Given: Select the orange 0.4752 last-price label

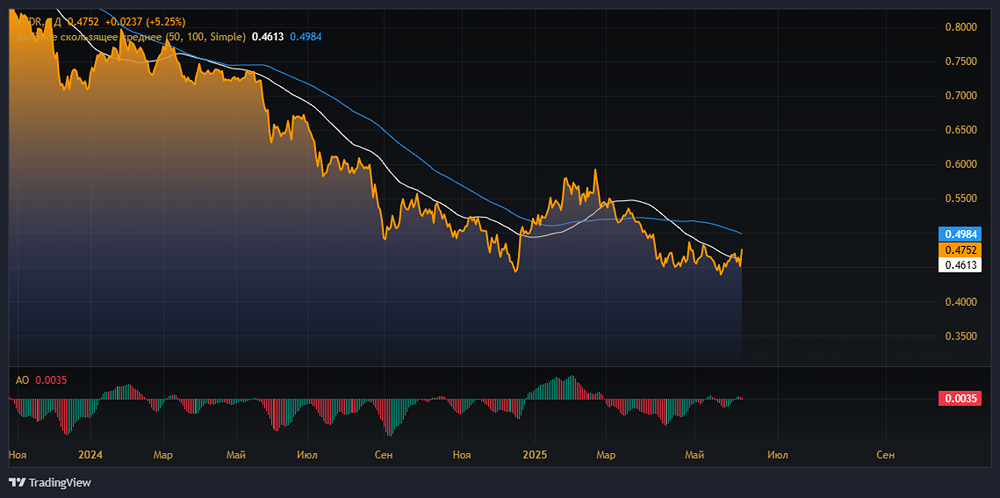Looking at the screenshot, I should [959, 249].
